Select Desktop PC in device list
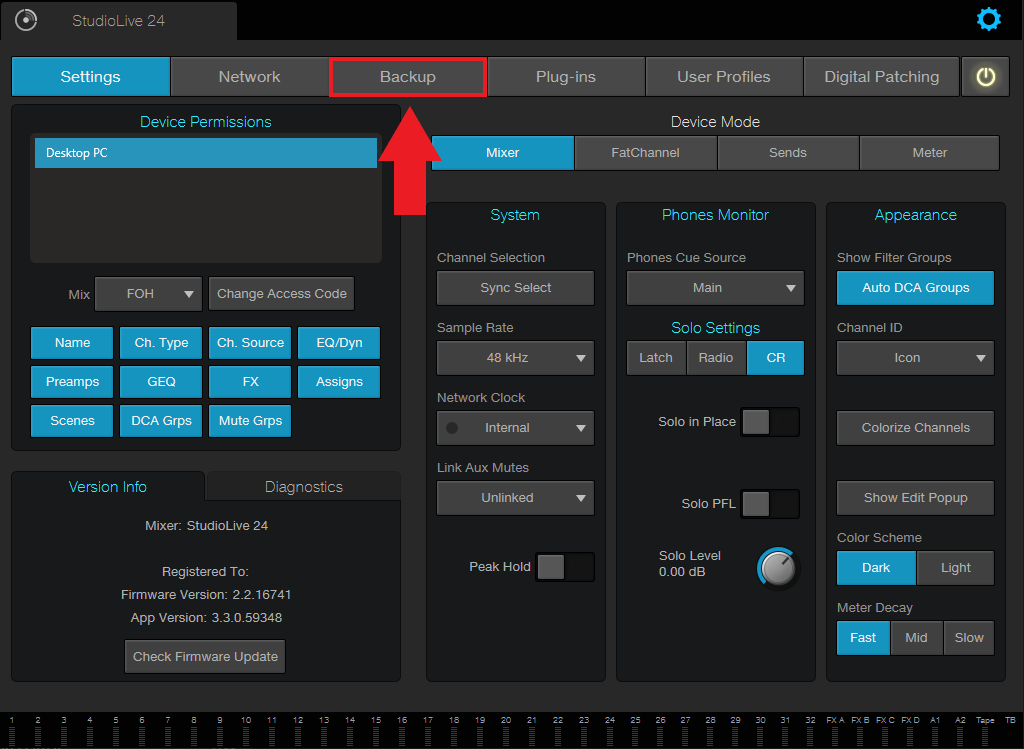 pyautogui.click(x=206, y=153)
